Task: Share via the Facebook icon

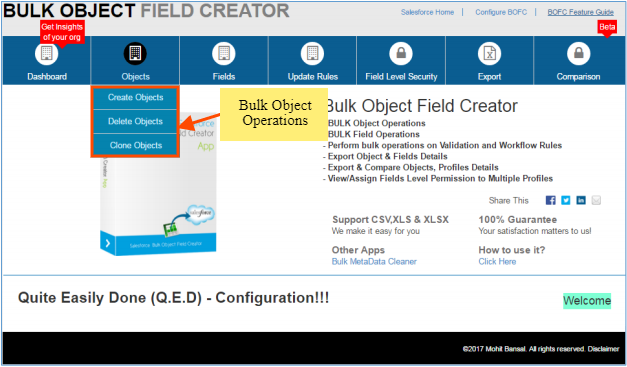Action: point(551,200)
